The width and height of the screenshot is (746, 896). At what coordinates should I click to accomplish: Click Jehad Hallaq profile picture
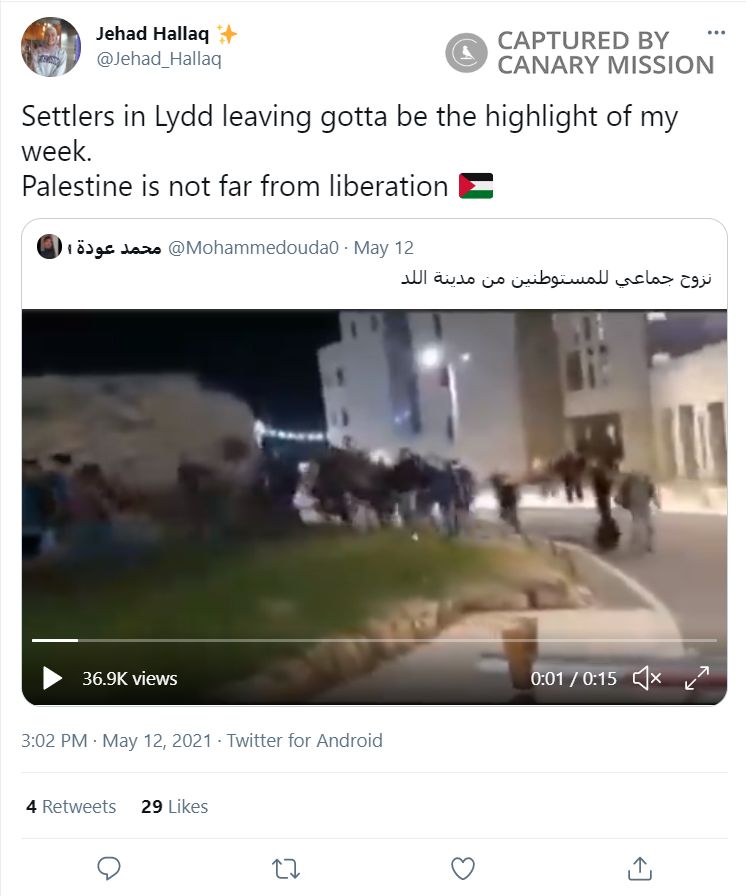[x=51, y=47]
